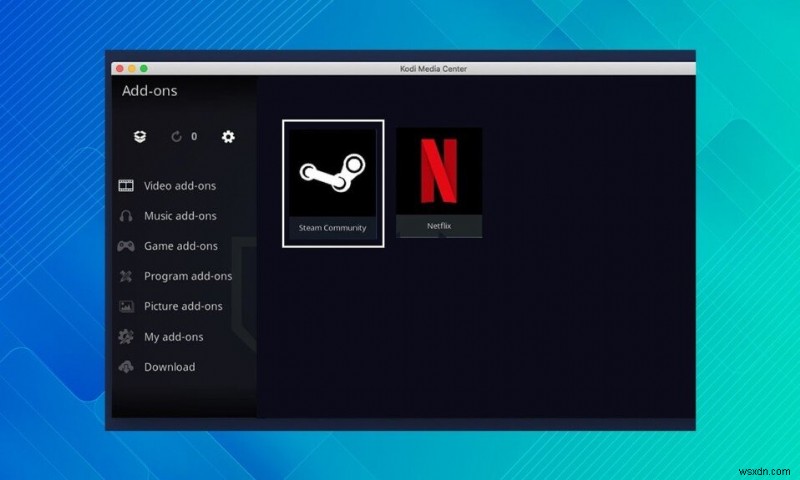
Task: Click the Steam Community label
Action: point(332,228)
